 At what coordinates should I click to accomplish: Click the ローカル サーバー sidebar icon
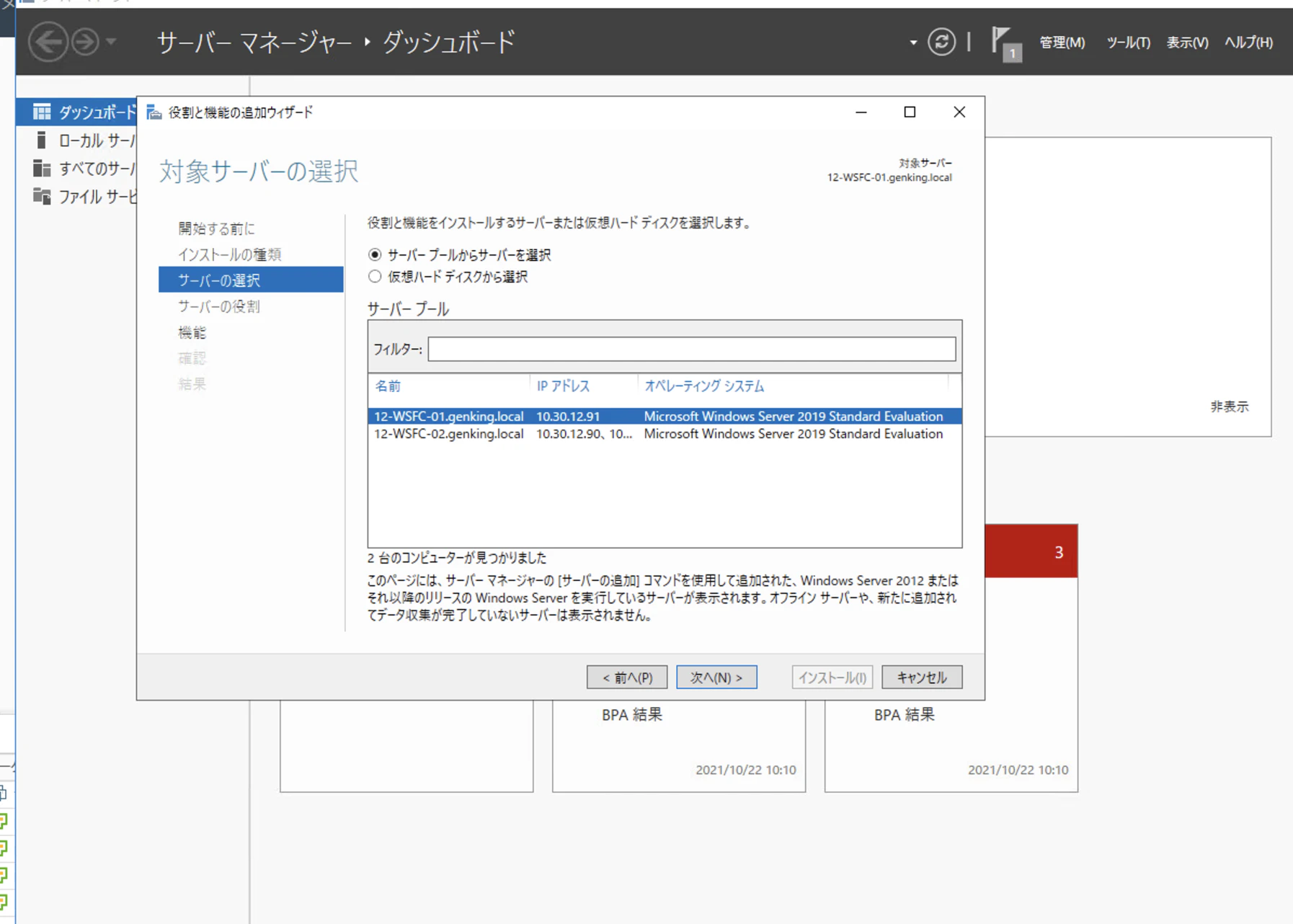click(x=42, y=140)
